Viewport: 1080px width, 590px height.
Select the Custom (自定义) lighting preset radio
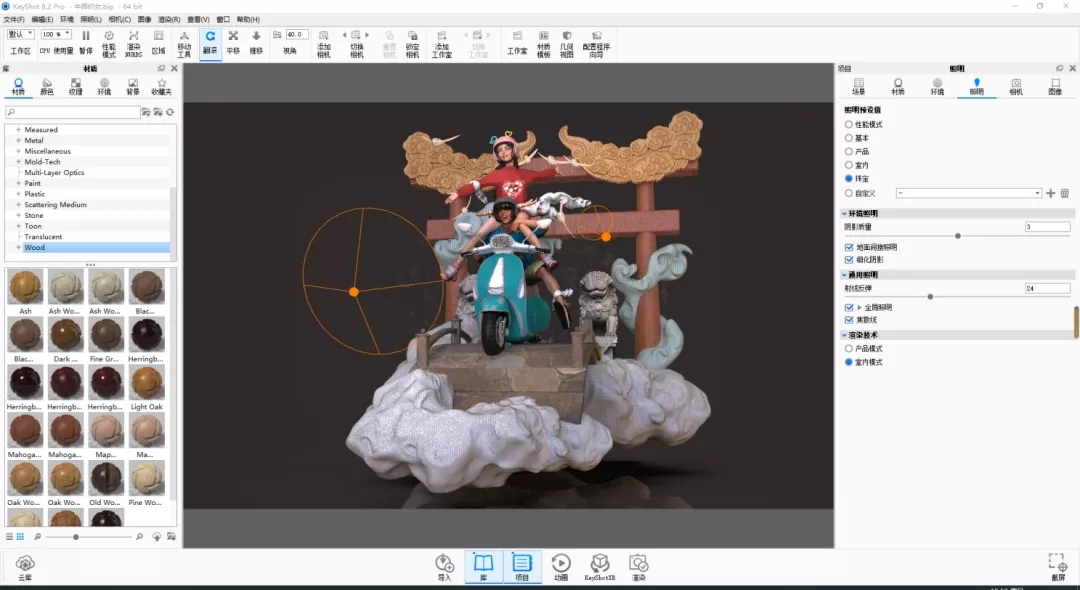click(849, 193)
